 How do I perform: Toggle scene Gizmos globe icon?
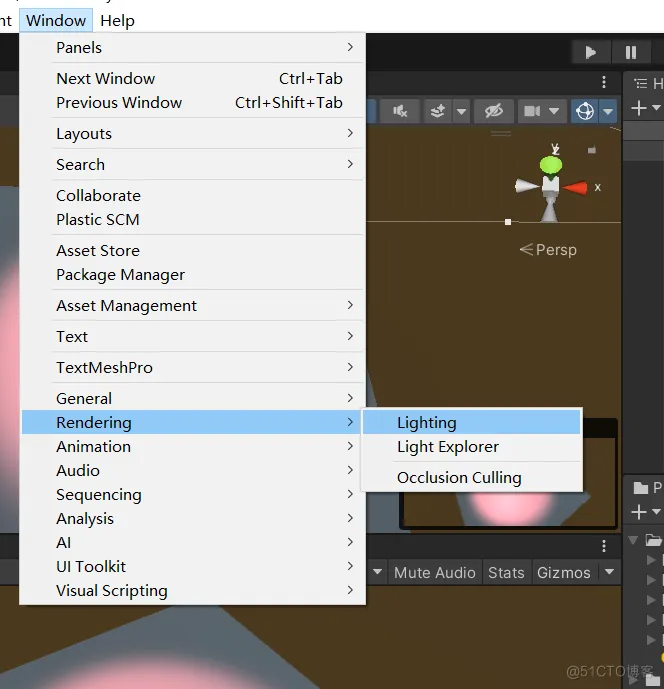point(585,111)
